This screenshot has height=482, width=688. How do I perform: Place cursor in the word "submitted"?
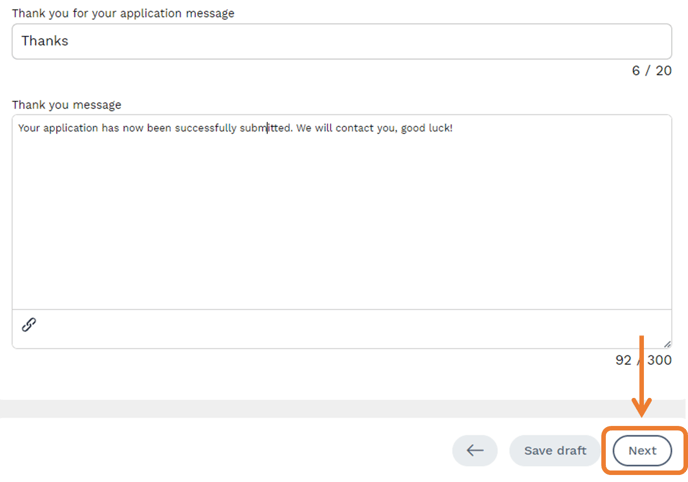coord(265,128)
